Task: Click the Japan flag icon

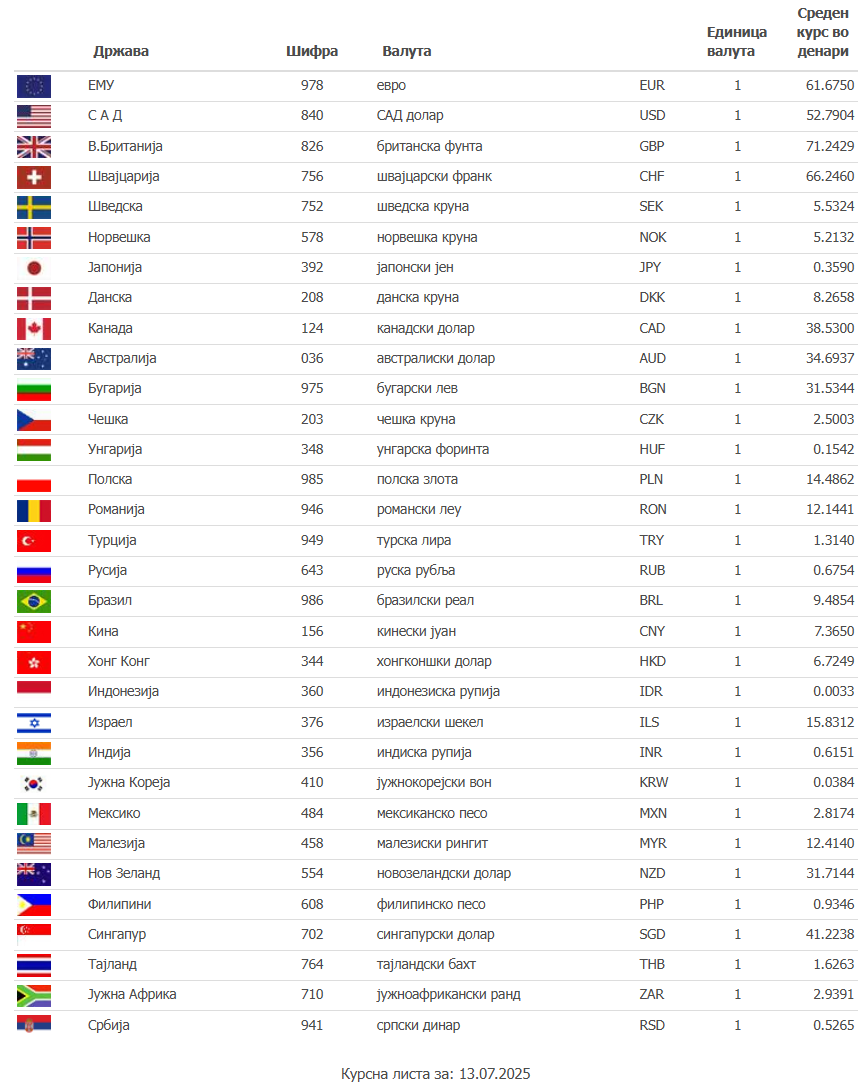Action: pos(34,268)
